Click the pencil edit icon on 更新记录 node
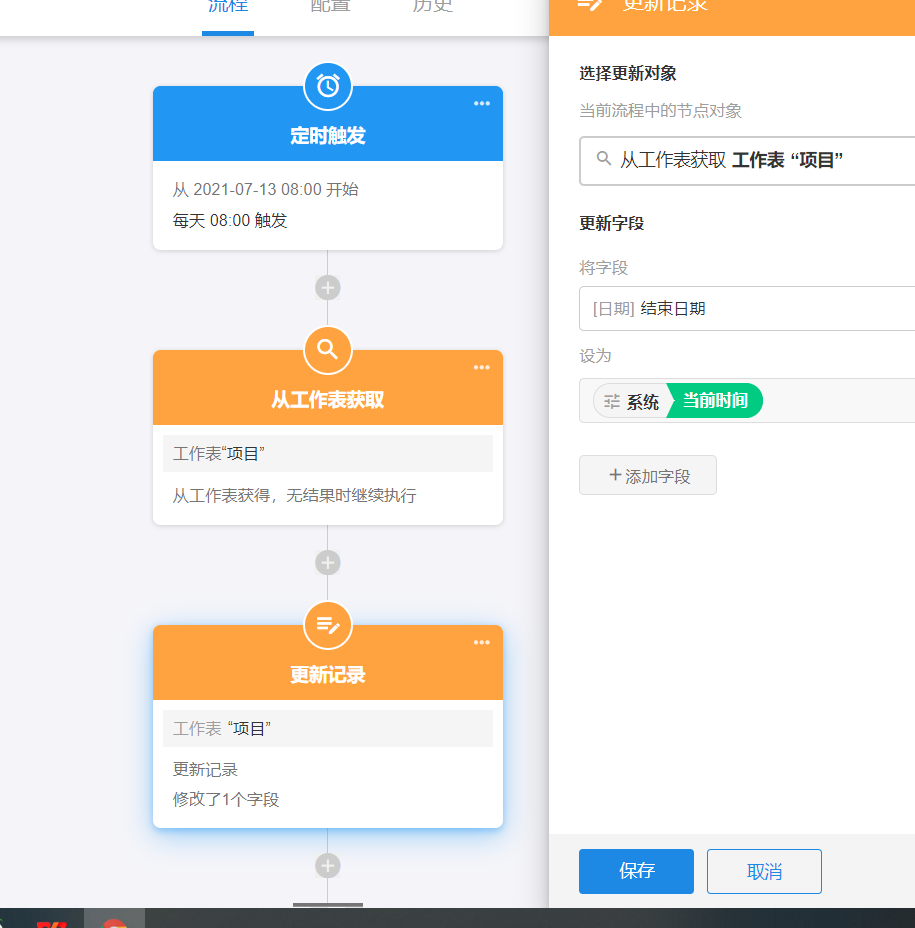Image resolution: width=915 pixels, height=928 pixels. [x=328, y=625]
